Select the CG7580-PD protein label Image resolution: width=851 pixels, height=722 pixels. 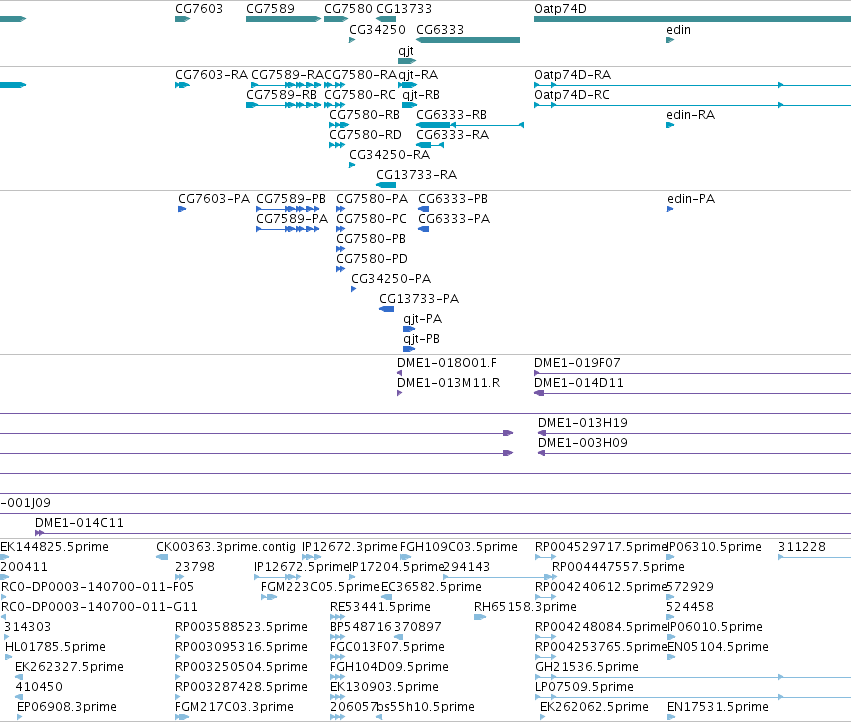372,259
